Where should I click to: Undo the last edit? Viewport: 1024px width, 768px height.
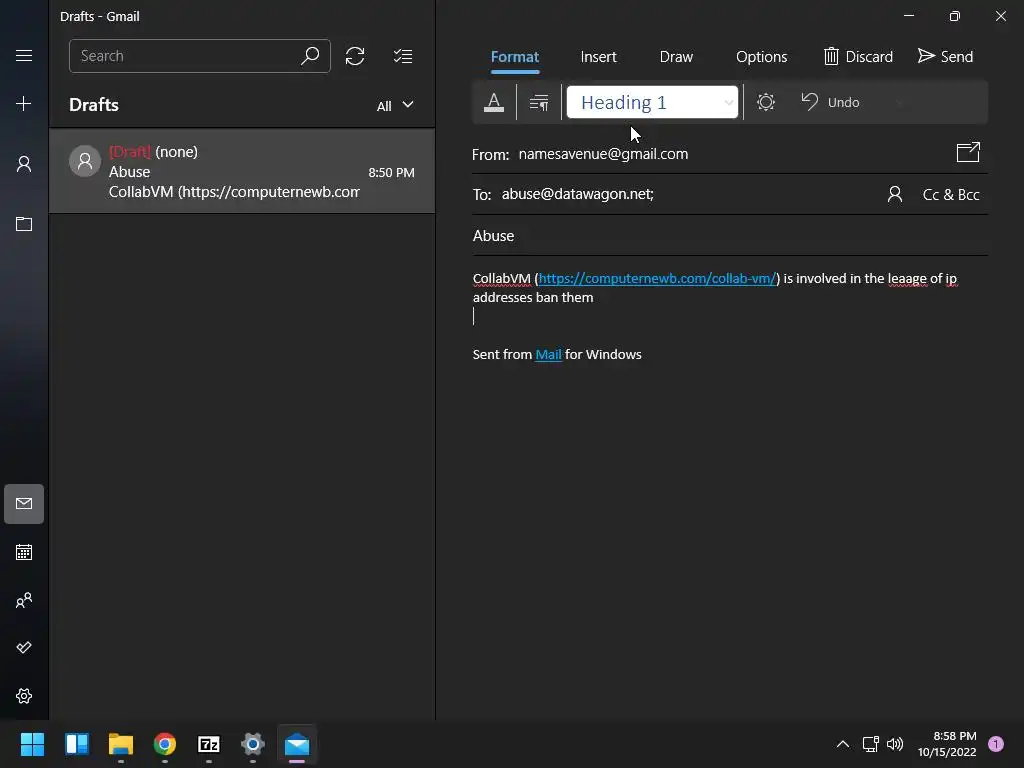coord(830,102)
